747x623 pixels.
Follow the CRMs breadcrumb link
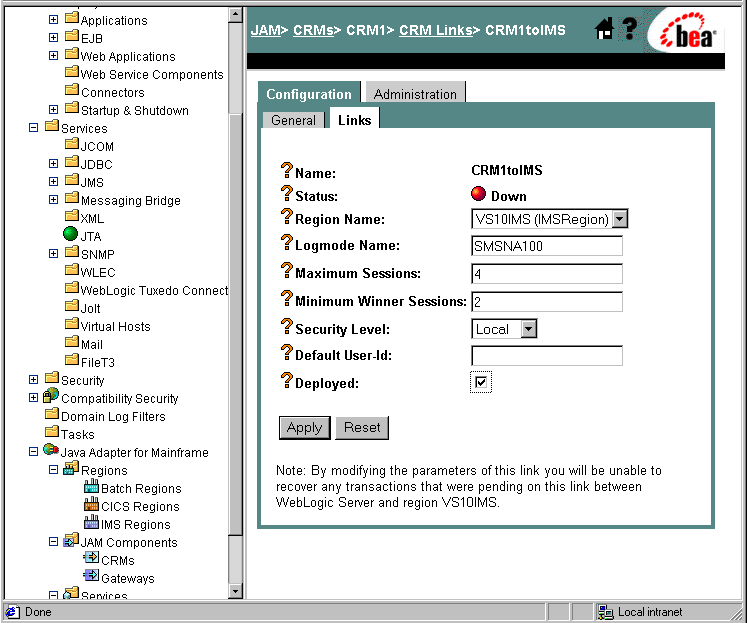[x=313, y=30]
